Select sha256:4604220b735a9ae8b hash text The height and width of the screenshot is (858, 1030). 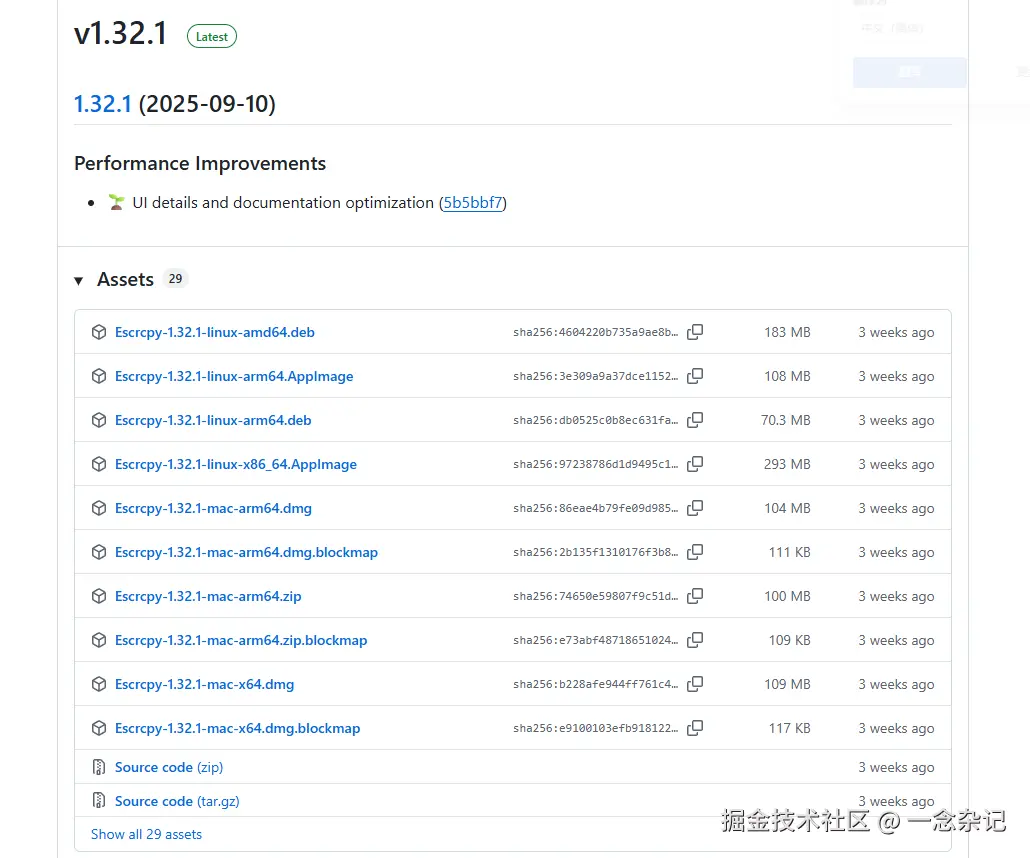pyautogui.click(x=595, y=332)
